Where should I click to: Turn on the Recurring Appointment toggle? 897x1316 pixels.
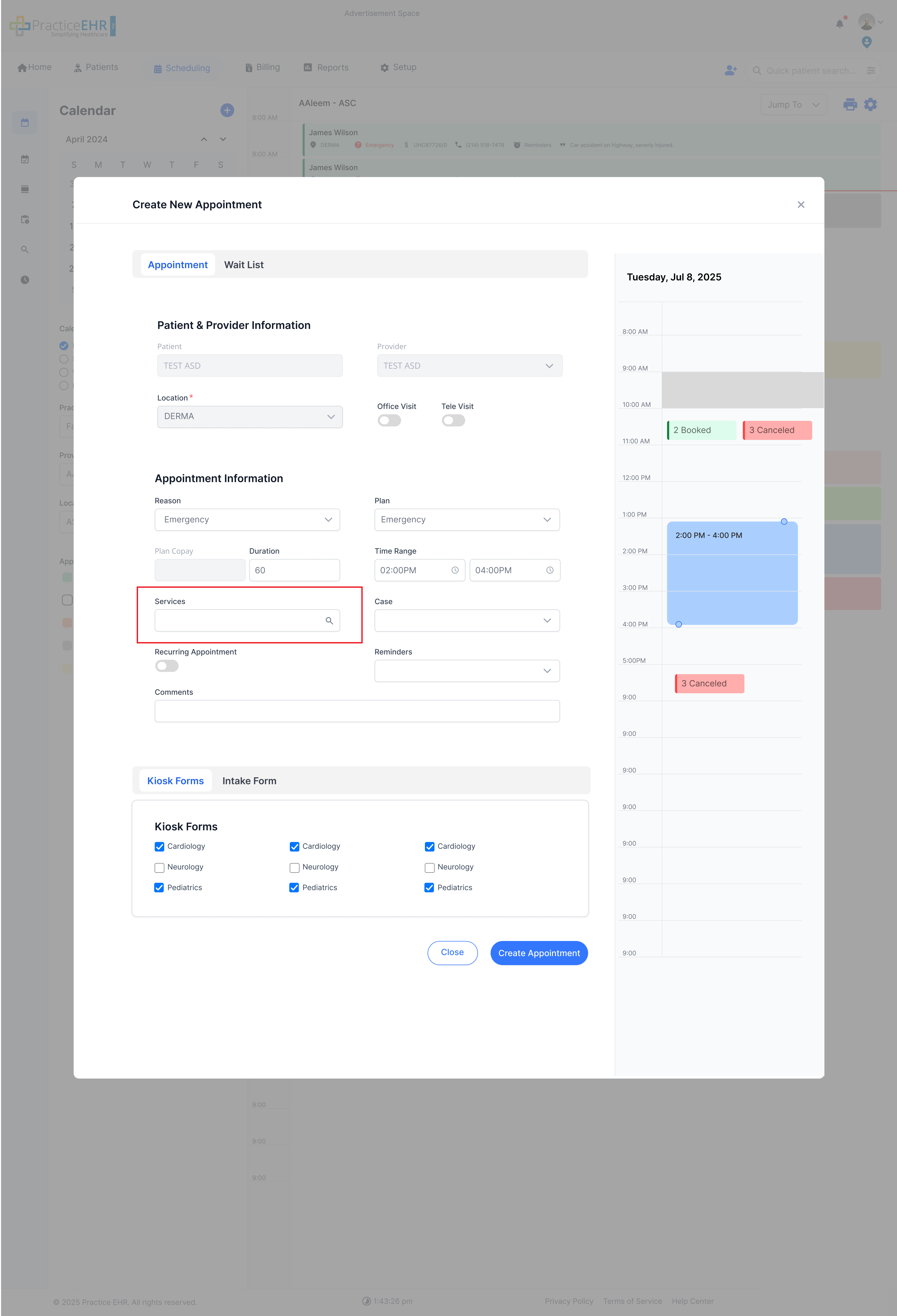pos(166,666)
